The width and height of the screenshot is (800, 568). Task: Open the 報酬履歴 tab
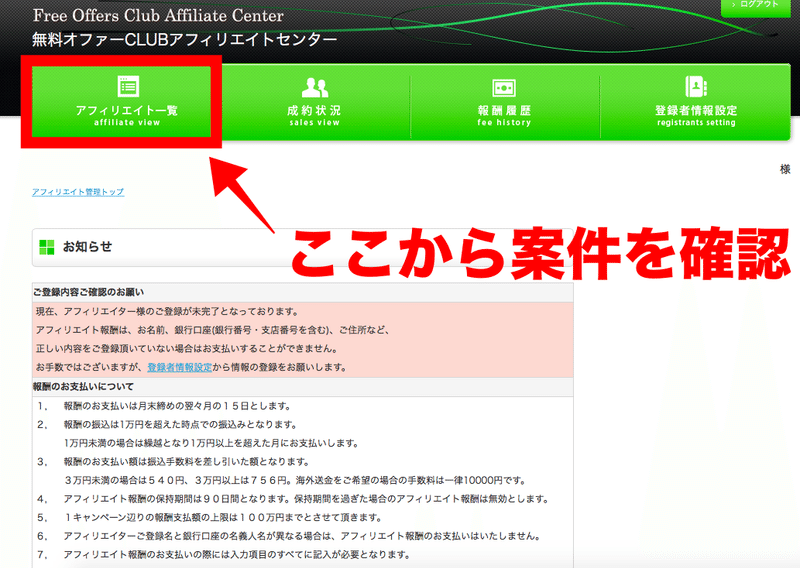(505, 102)
